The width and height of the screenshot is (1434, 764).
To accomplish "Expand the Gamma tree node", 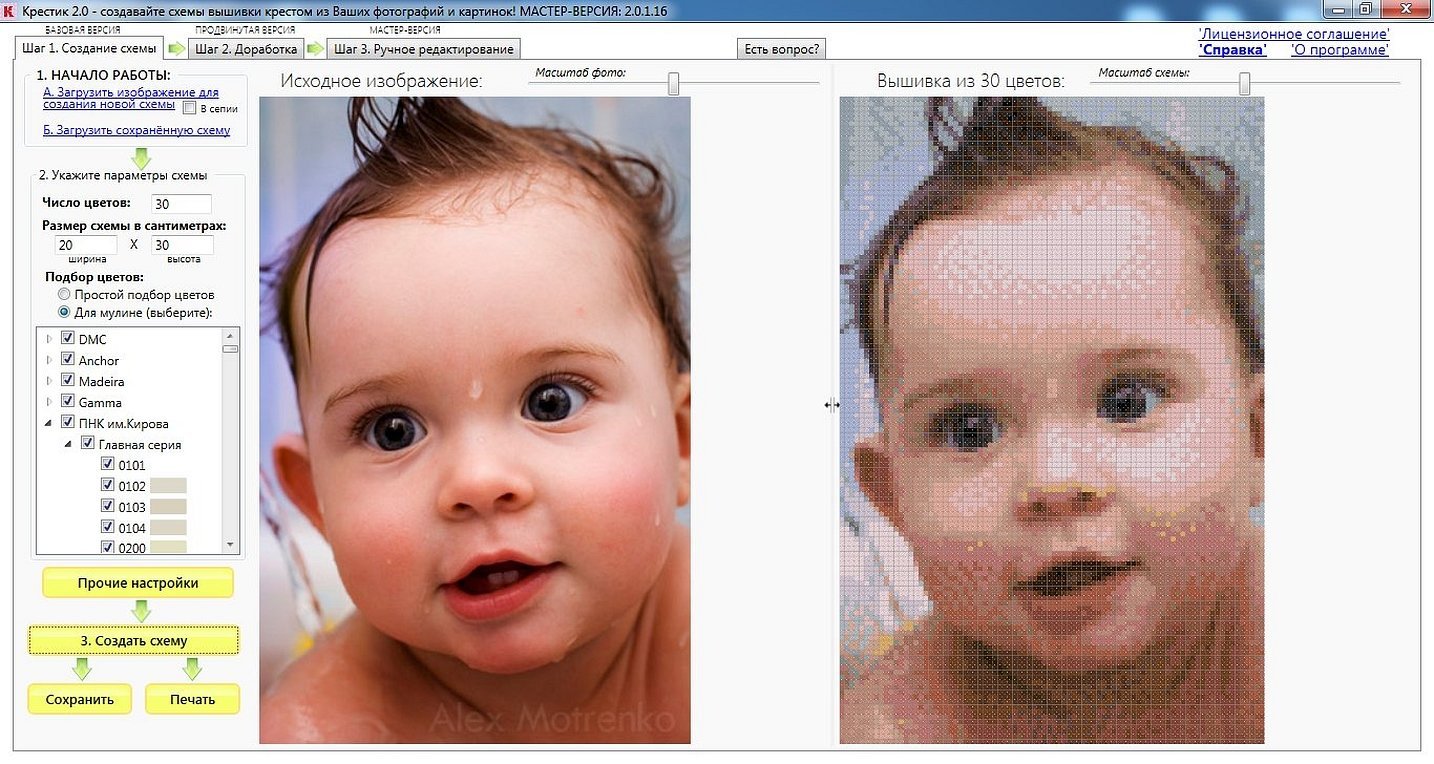I will [48, 402].
